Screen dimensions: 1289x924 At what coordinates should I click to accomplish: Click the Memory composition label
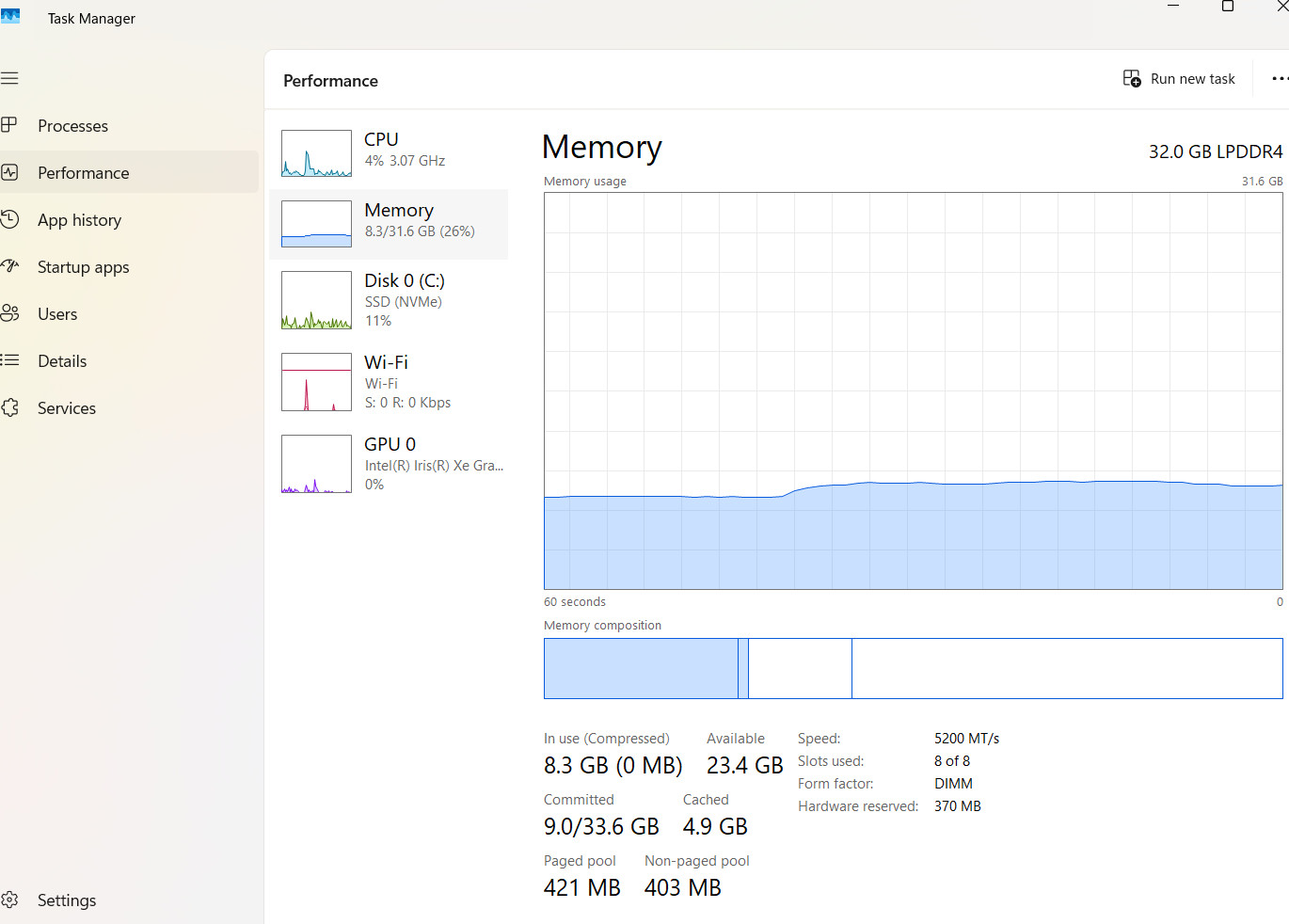pos(602,626)
